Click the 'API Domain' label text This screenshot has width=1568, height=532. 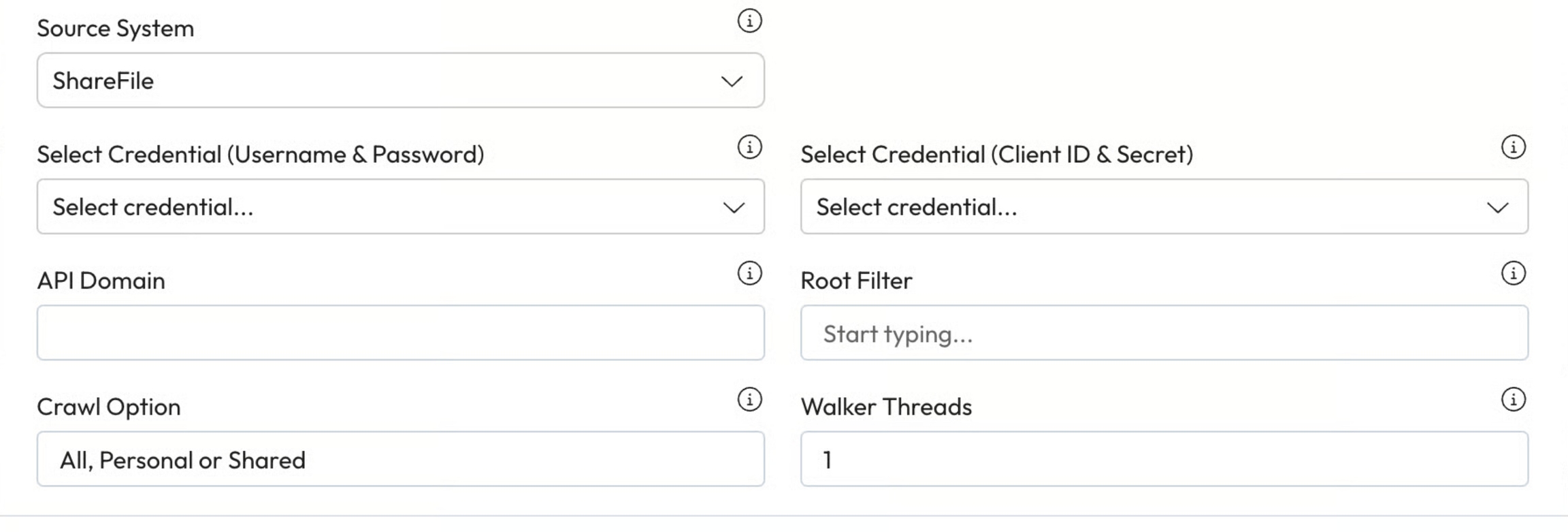[101, 281]
